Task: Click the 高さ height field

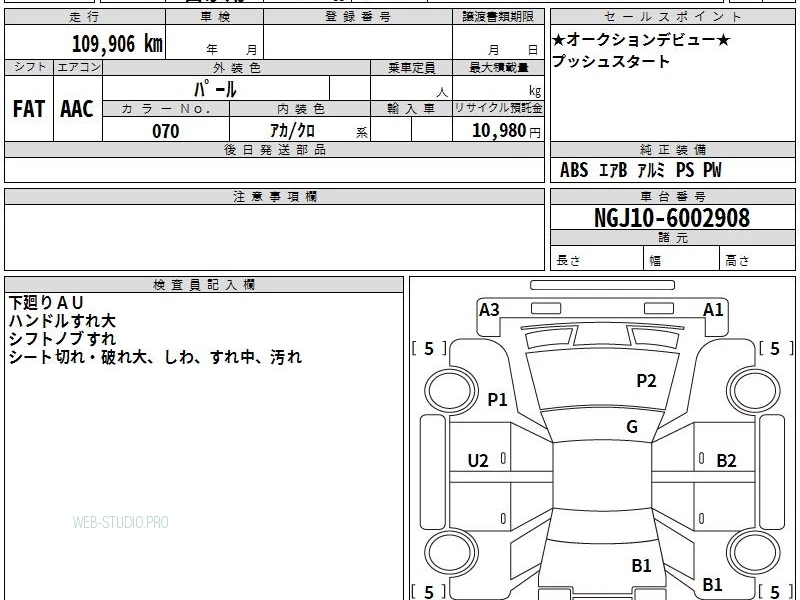Action: (758, 258)
